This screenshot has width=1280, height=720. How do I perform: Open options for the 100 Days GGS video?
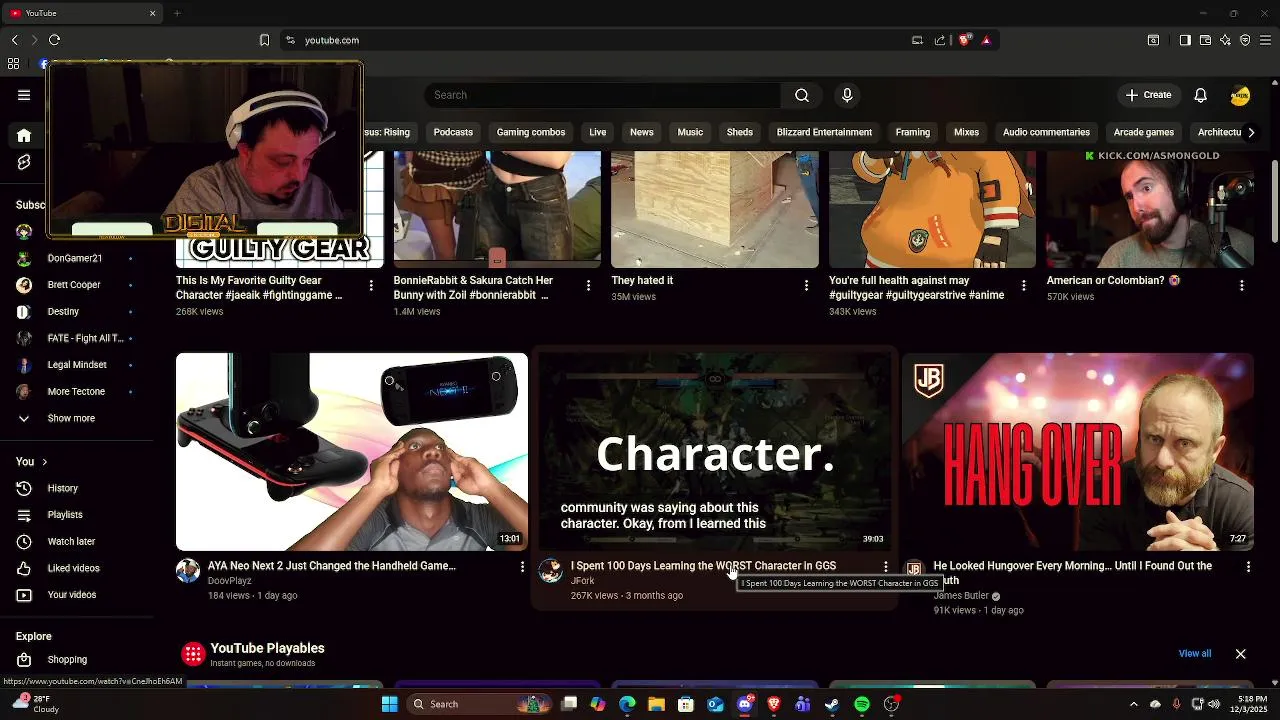tap(885, 567)
